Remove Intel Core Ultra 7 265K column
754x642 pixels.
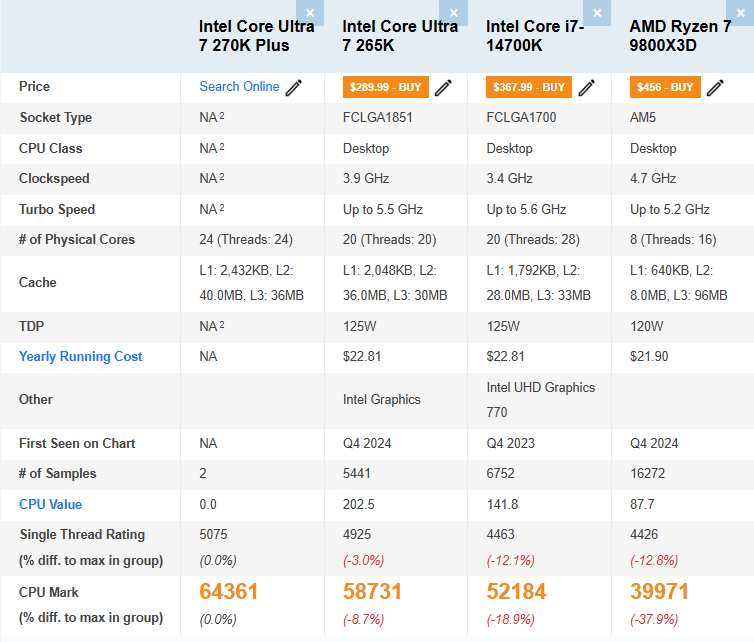[x=454, y=13]
